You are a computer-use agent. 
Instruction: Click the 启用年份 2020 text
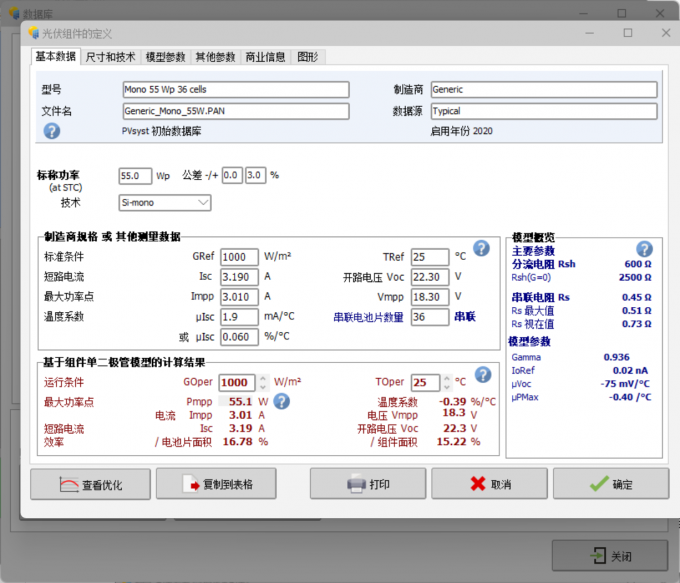(x=461, y=131)
